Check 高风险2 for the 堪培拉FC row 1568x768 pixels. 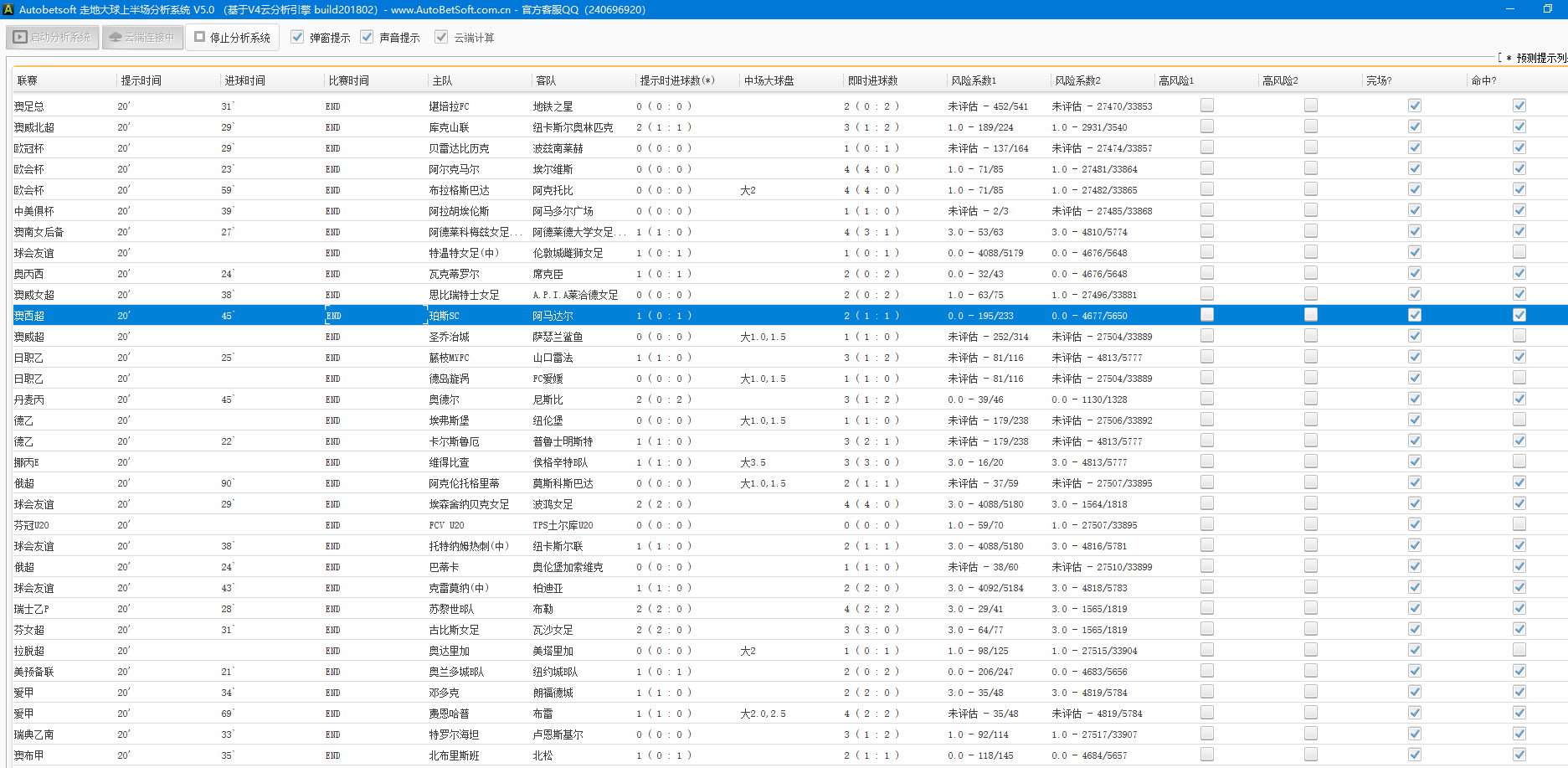pyautogui.click(x=1310, y=106)
